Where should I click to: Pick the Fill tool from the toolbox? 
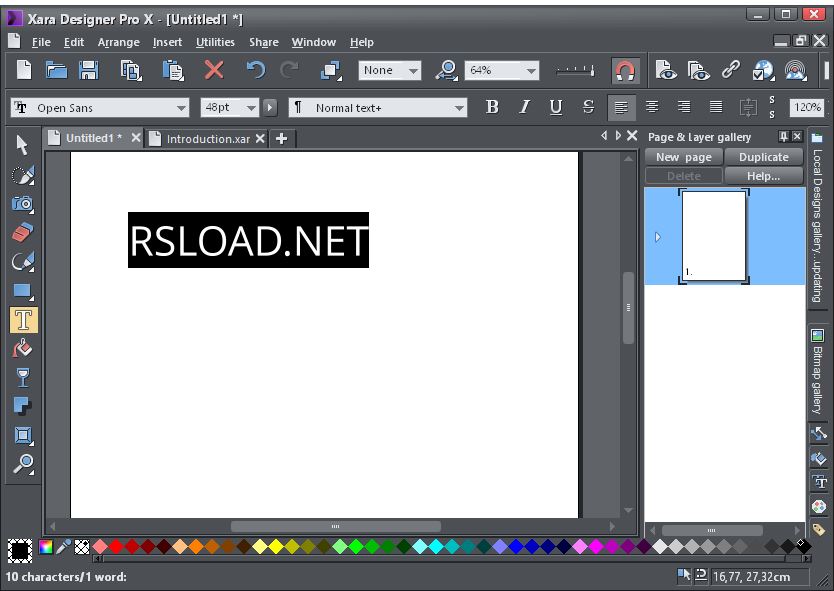(x=22, y=348)
